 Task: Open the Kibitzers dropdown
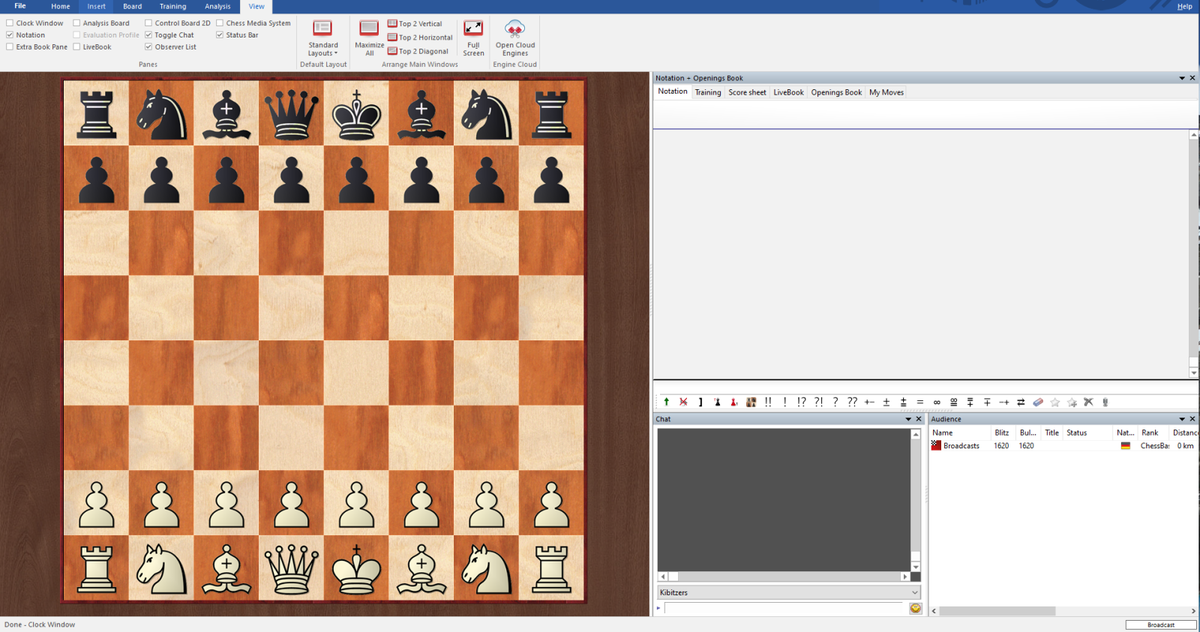(914, 593)
